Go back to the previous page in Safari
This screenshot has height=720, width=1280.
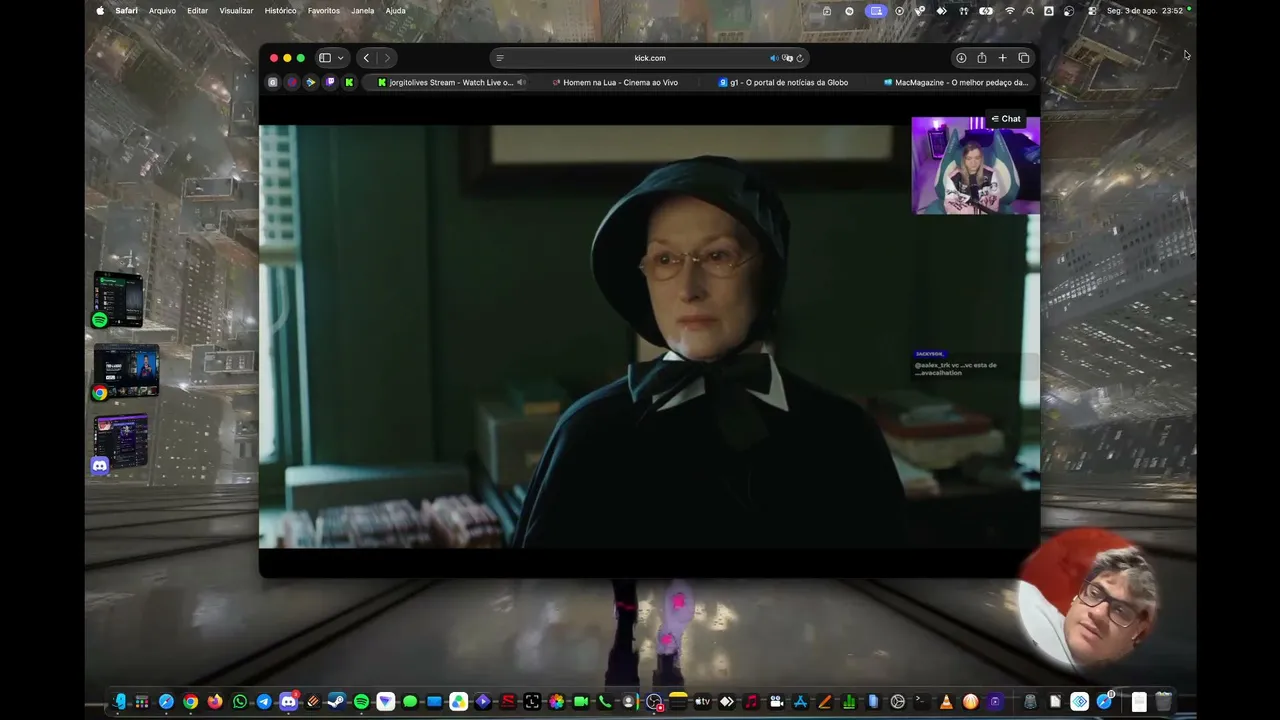(366, 58)
